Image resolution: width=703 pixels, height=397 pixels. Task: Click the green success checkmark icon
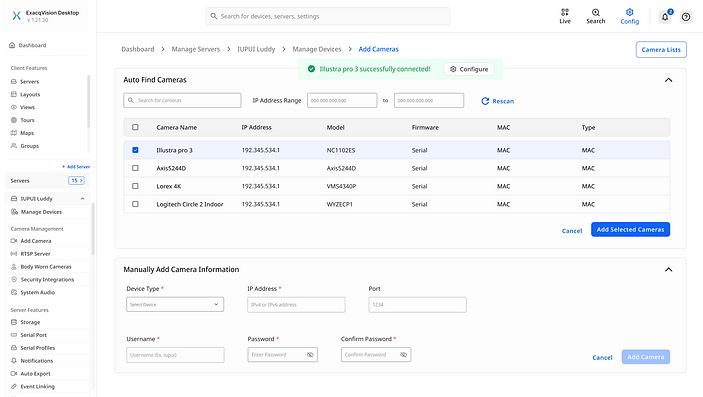pos(311,69)
